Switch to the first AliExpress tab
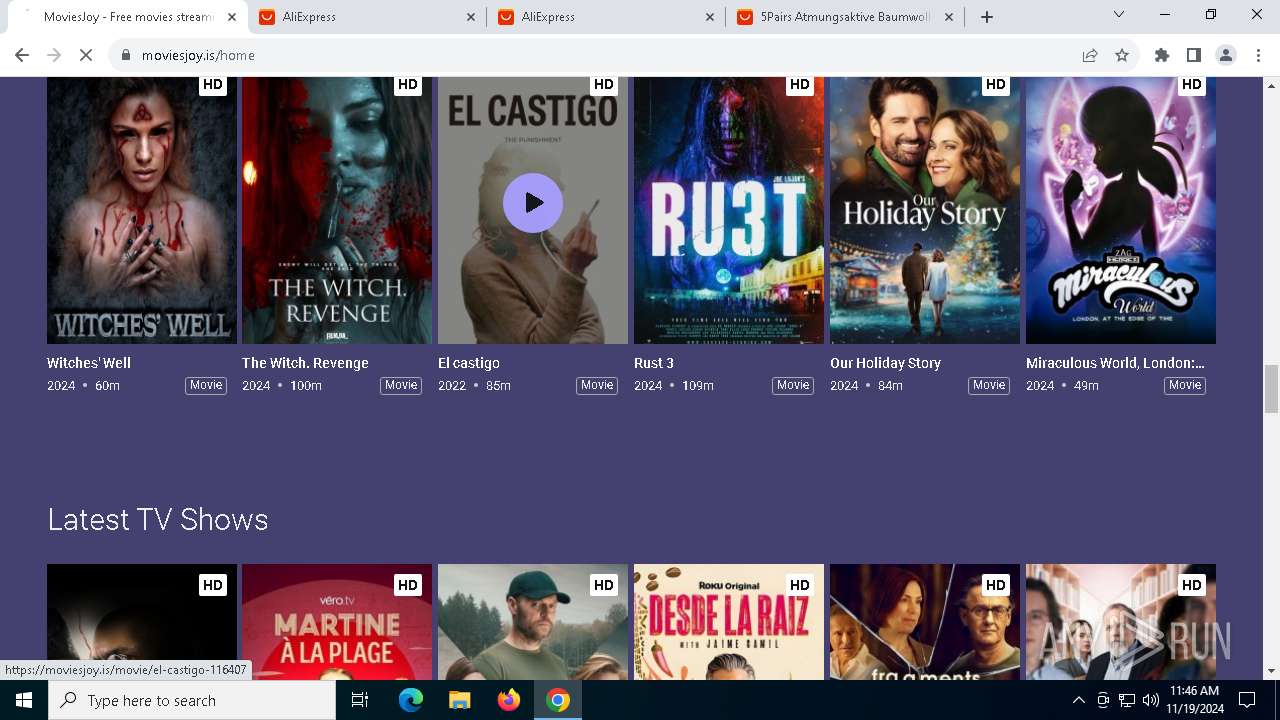This screenshot has width=1280, height=720. click(x=367, y=17)
